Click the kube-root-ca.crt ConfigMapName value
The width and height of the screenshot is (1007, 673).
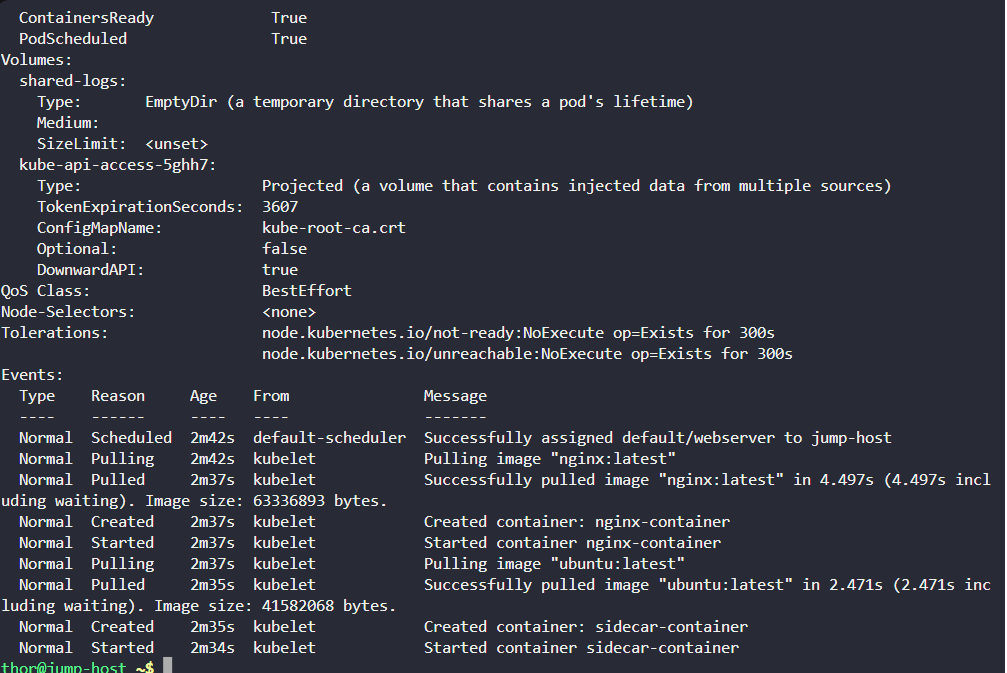click(333, 228)
